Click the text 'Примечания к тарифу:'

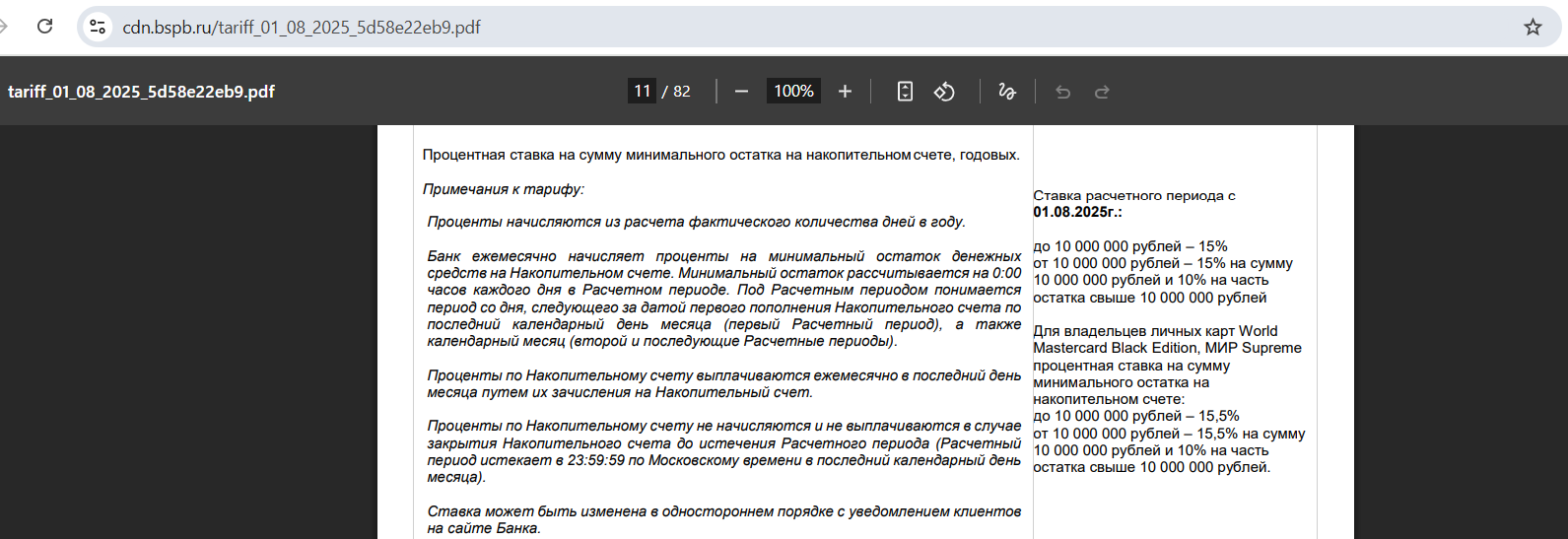coord(504,189)
